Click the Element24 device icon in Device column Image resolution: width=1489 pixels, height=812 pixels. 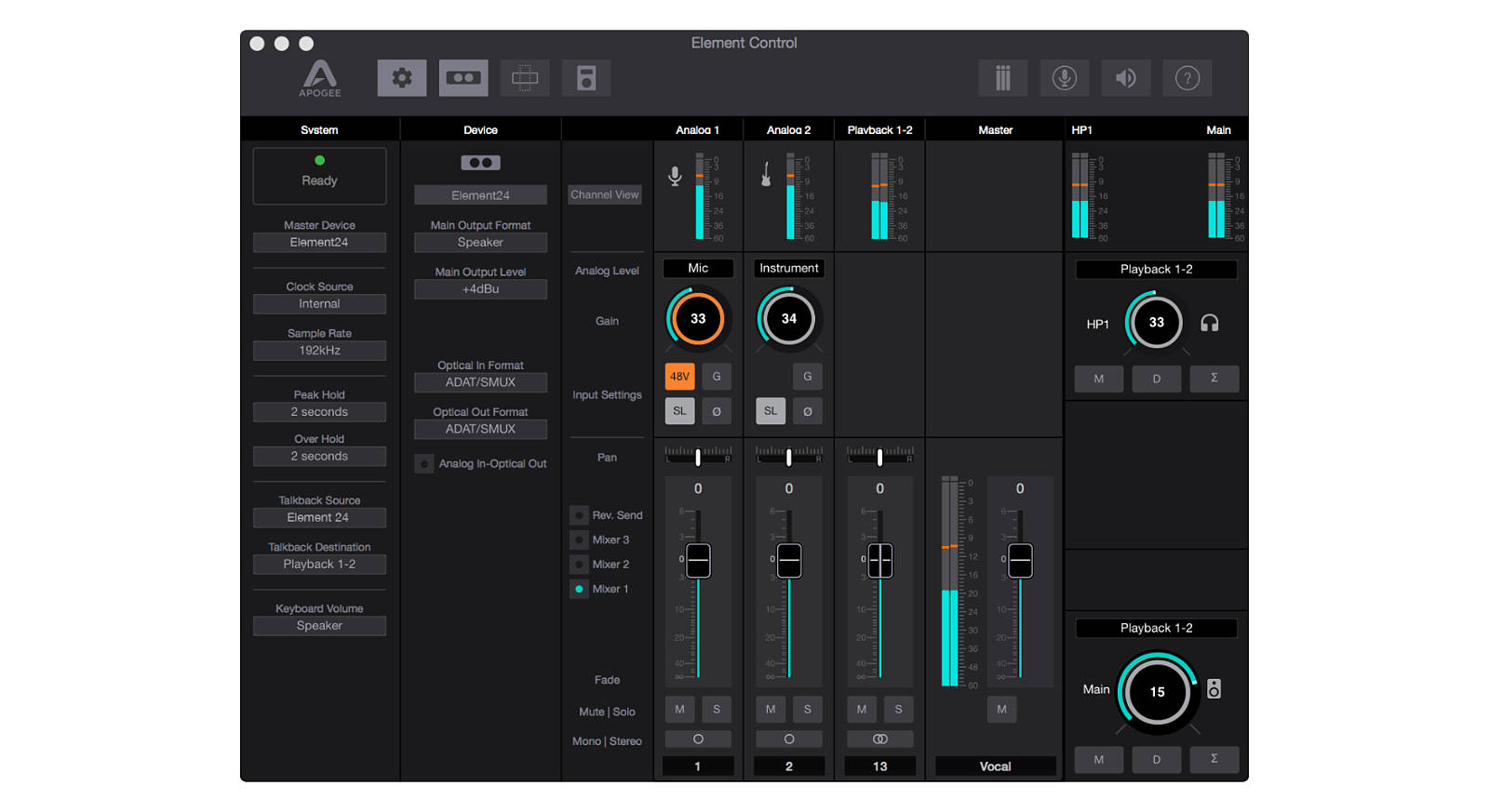pos(480,163)
